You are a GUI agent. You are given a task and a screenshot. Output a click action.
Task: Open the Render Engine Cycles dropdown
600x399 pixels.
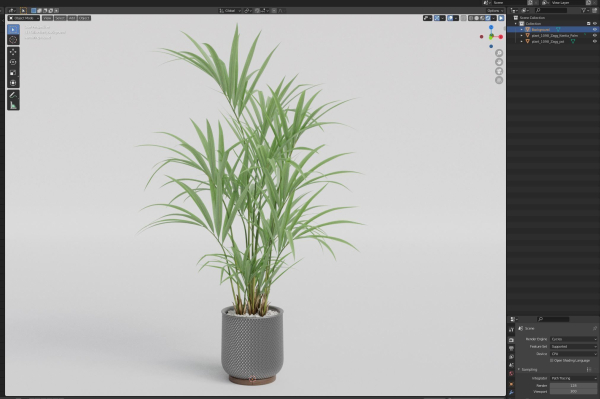574,339
